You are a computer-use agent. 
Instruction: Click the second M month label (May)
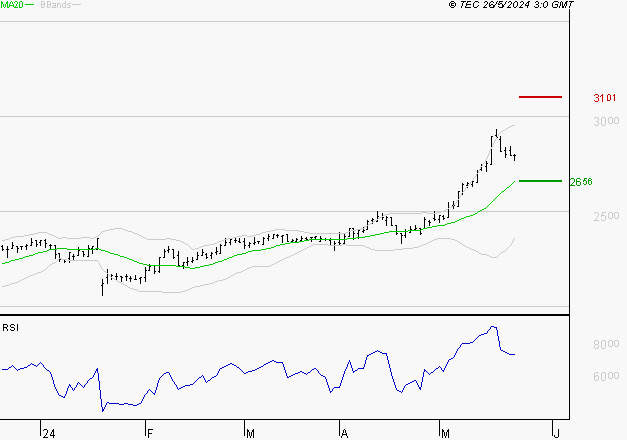tap(445, 434)
